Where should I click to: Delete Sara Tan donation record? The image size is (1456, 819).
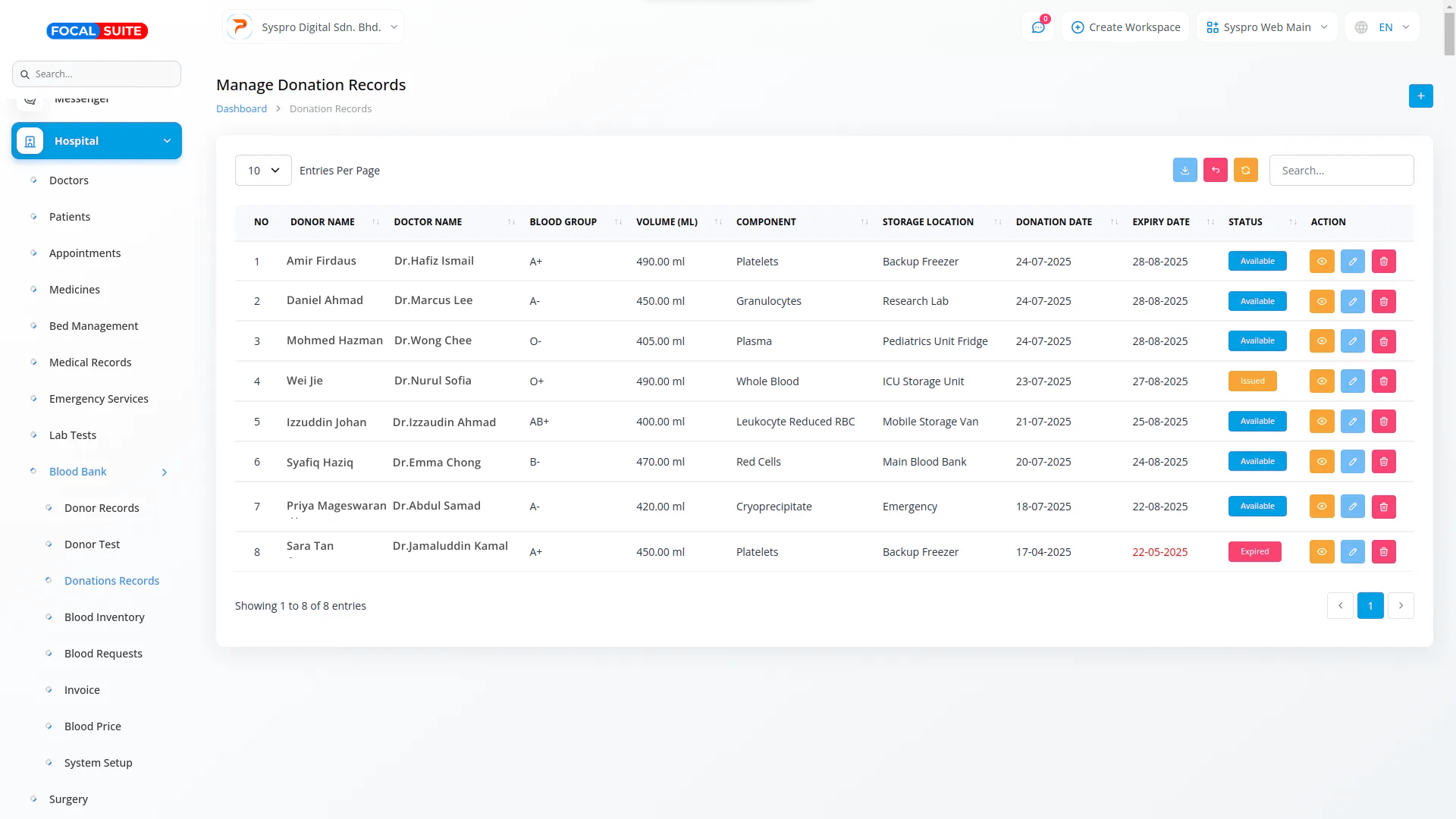point(1383,552)
